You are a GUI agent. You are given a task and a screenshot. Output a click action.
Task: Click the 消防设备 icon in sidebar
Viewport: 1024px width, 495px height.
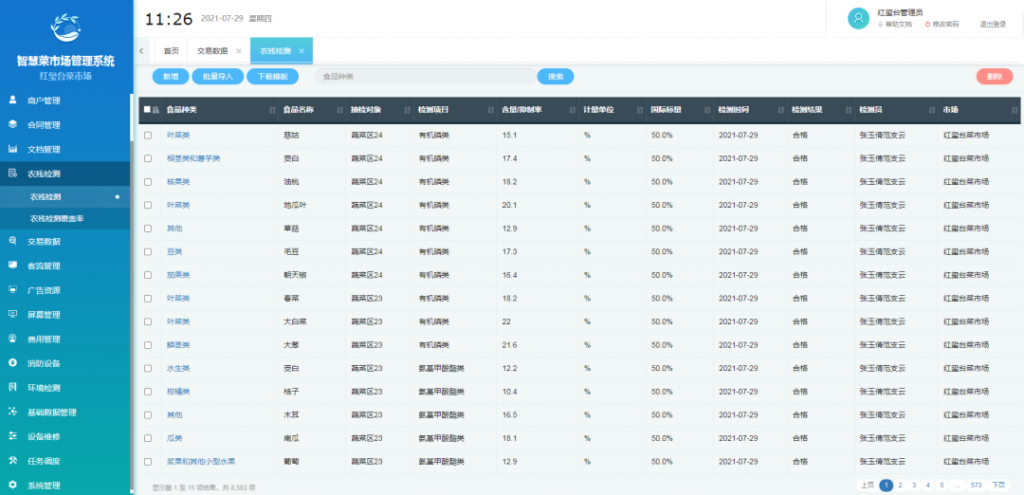(x=12, y=363)
